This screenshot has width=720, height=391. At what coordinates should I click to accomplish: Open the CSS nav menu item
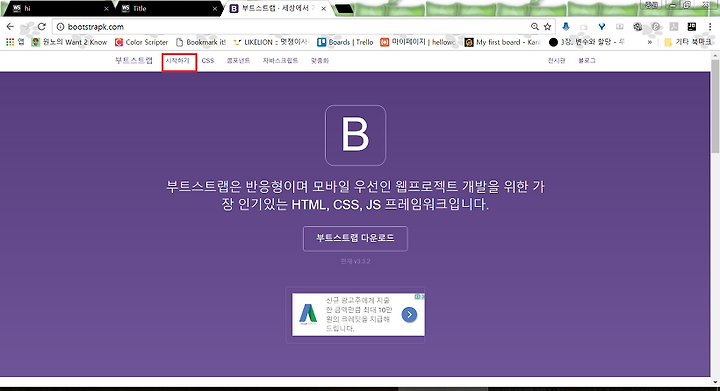(208, 61)
